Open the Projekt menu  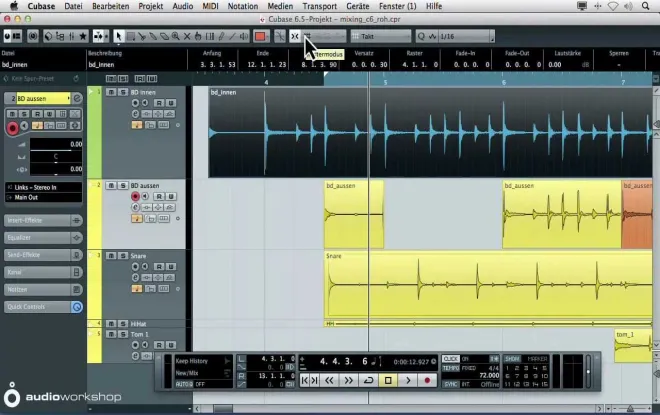(151, 6)
